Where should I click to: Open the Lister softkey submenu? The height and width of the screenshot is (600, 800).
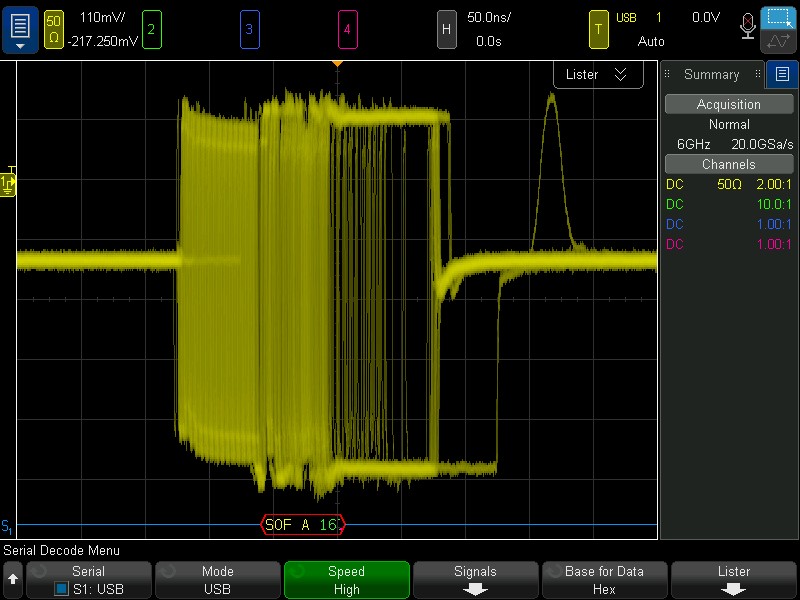[734, 580]
